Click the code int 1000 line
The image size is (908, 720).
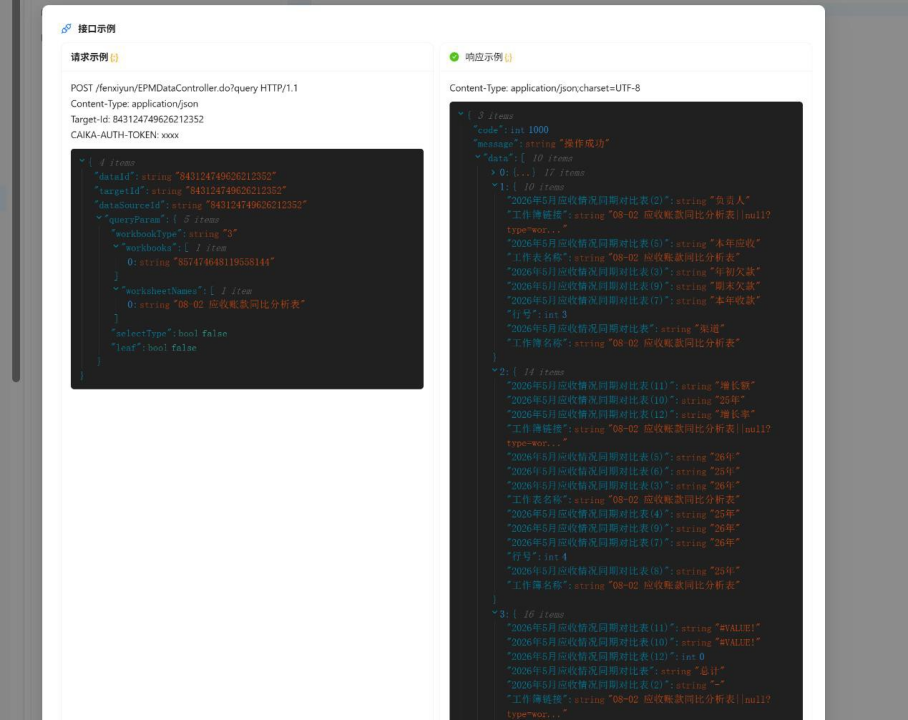click(x=511, y=130)
